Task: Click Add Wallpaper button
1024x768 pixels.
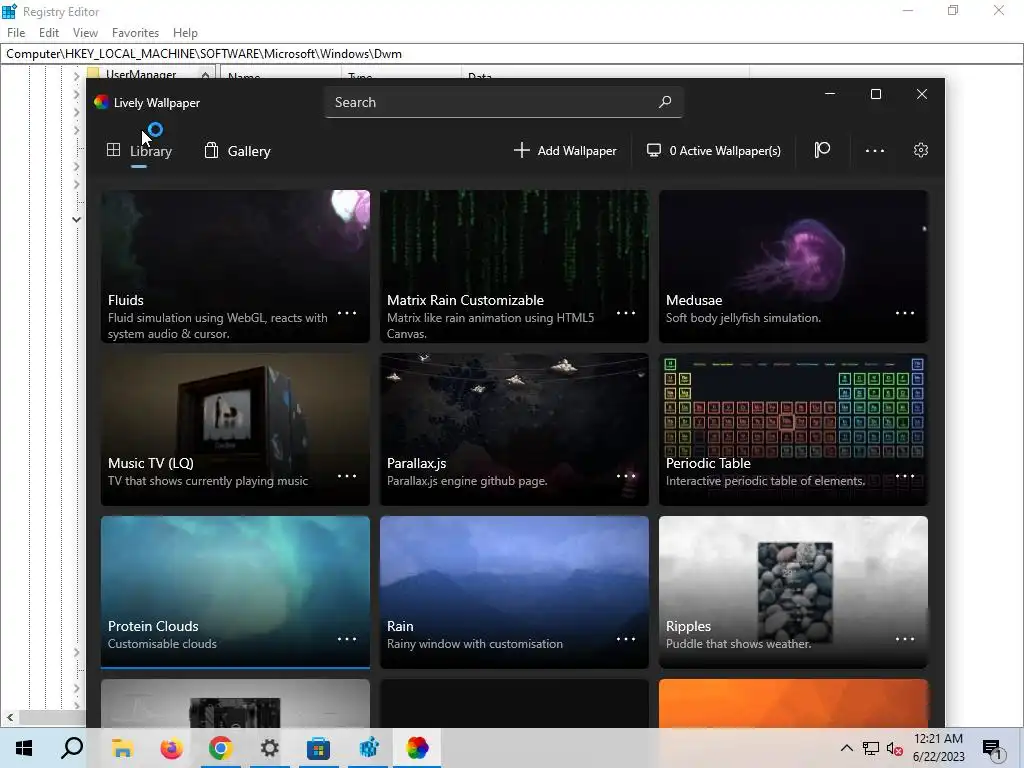Action: click(565, 151)
